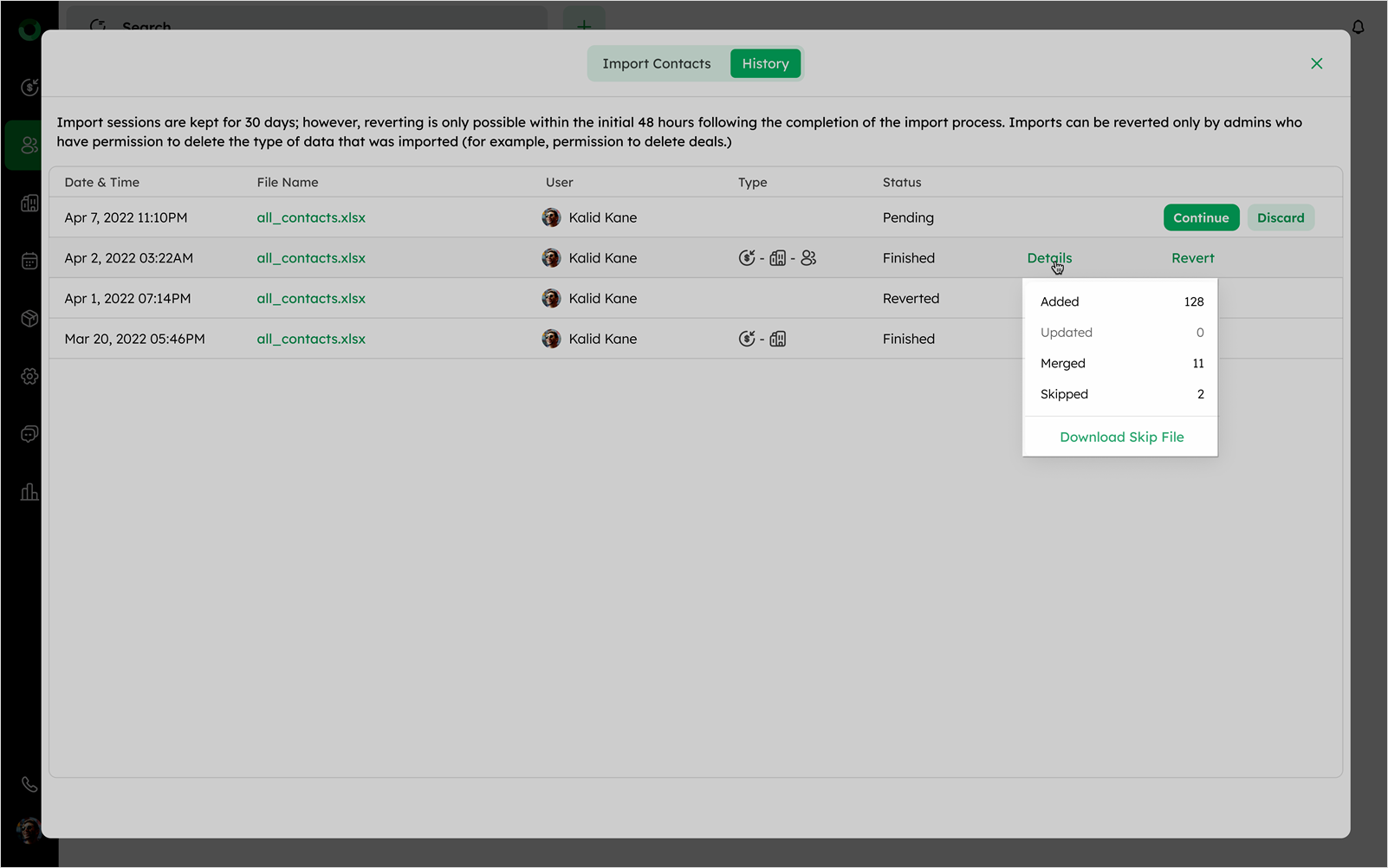Click the contacts type icon in Apr 2 row
This screenshot has height=868, width=1388.
point(808,258)
